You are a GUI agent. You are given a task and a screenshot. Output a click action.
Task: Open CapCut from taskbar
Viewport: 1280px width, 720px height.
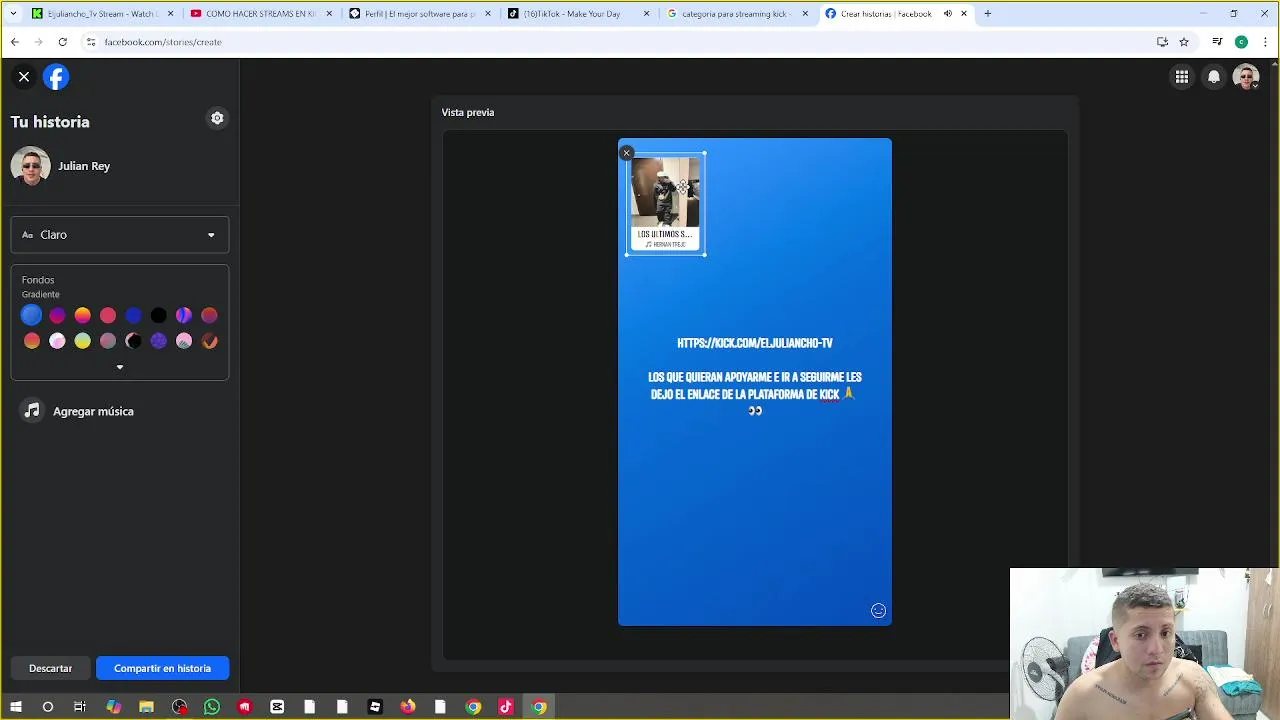(x=277, y=707)
